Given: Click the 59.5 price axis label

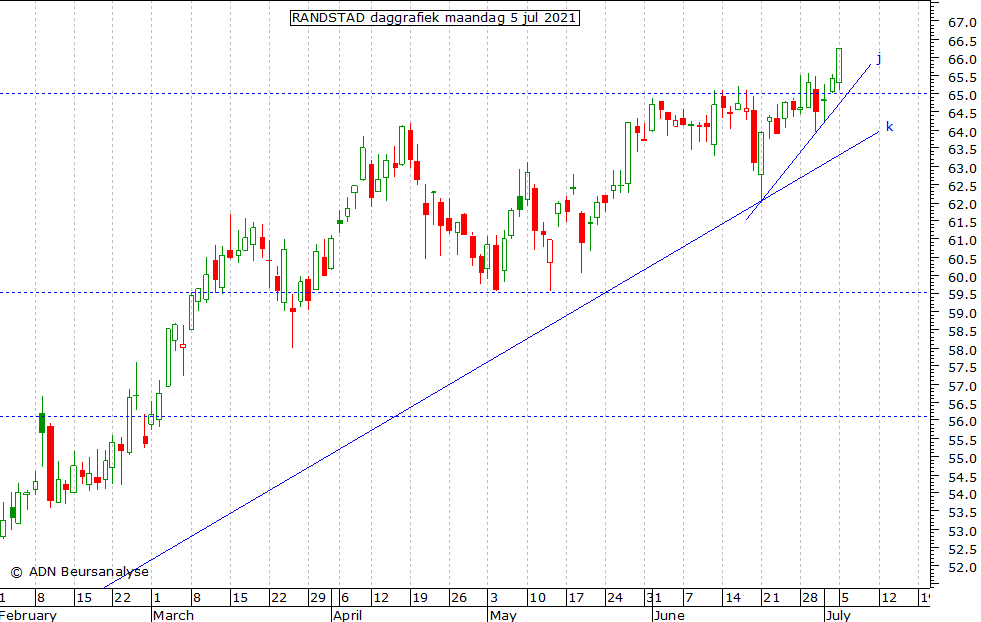Looking at the screenshot, I should click(x=962, y=295).
